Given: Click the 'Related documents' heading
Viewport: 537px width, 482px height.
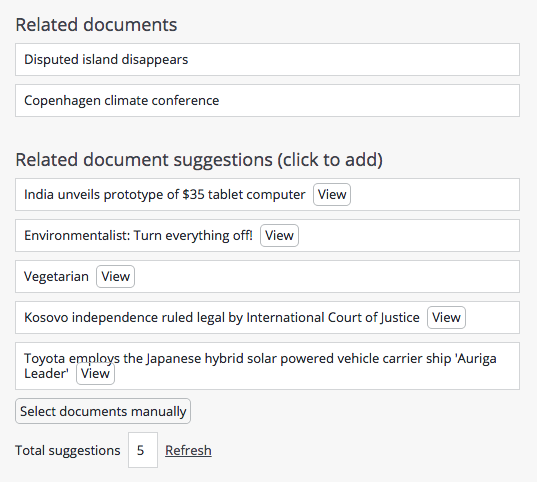Looking at the screenshot, I should click(x=96, y=25).
